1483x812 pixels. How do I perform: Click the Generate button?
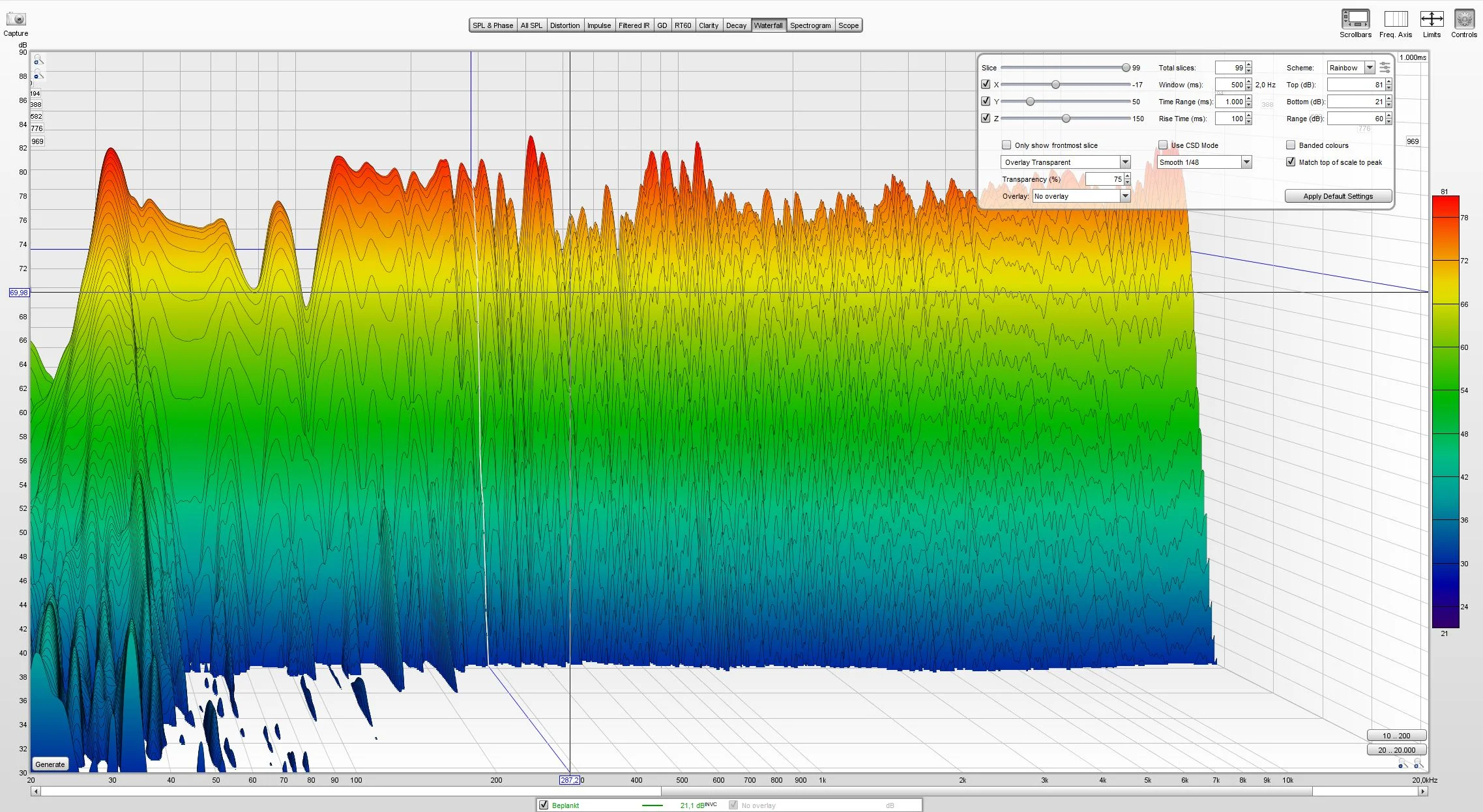coord(50,764)
